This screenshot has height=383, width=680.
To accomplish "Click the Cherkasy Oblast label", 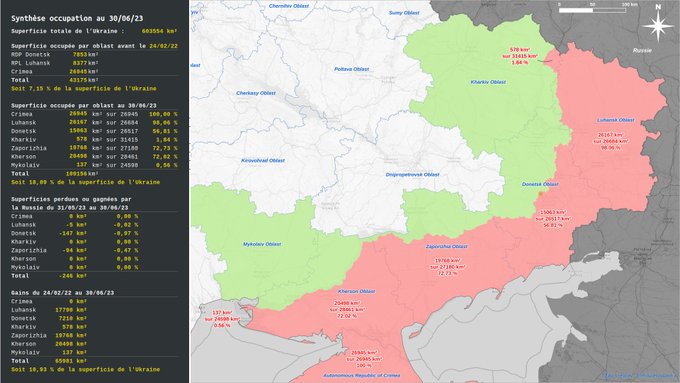I will [x=256, y=93].
